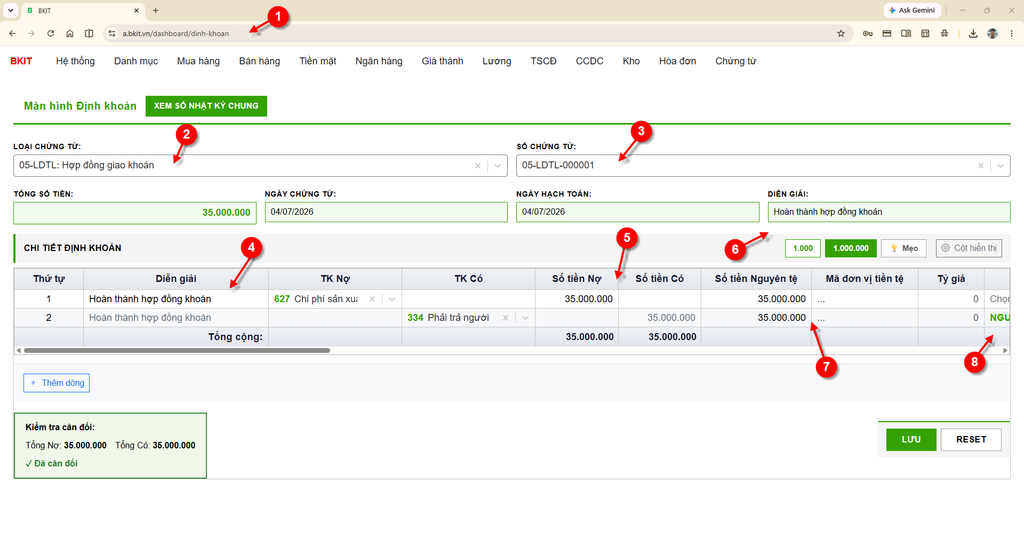Image resolution: width=1024 pixels, height=550 pixels.
Task: Click the Ngày chứng từ date field
Action: 386,212
